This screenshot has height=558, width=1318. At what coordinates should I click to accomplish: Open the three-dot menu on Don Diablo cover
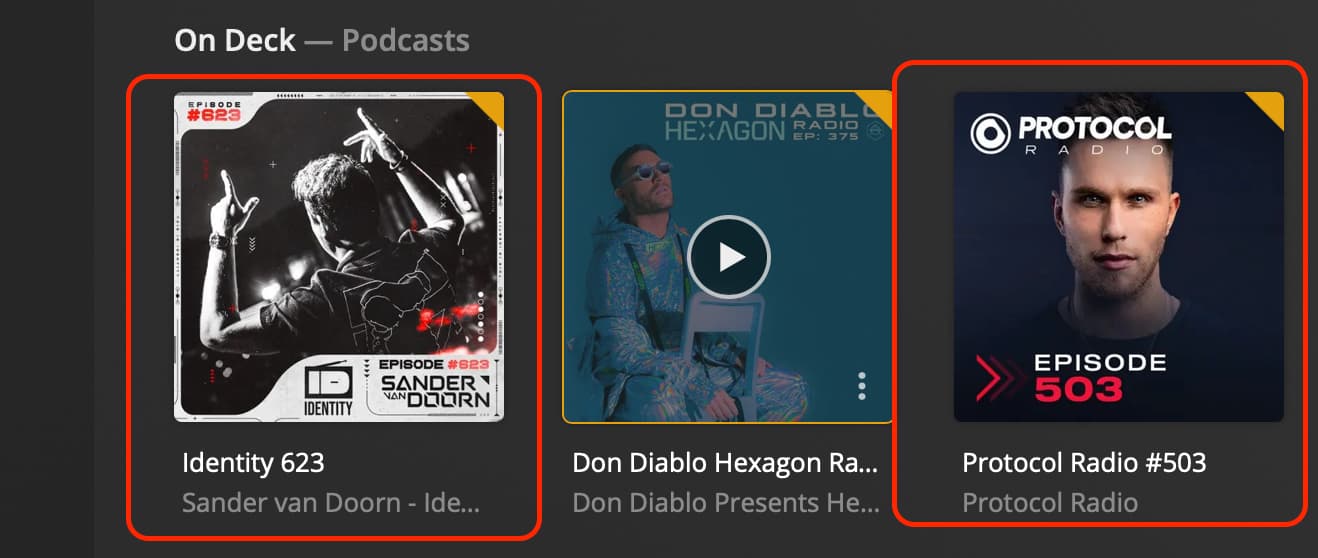pyautogui.click(x=862, y=385)
